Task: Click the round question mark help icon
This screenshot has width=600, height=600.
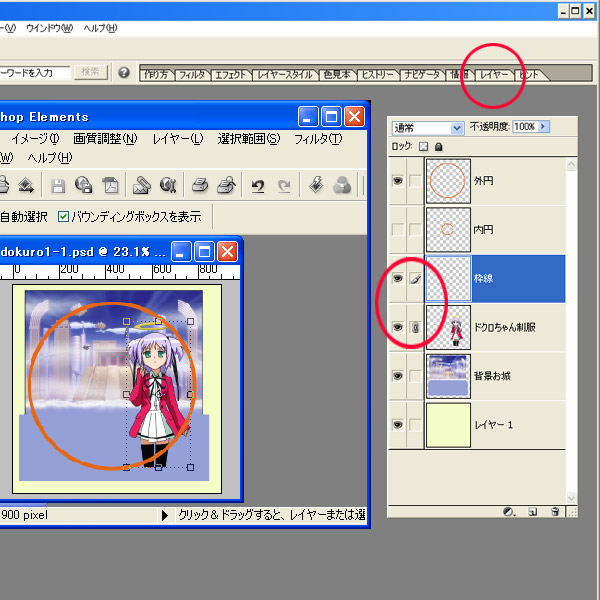Action: 124,72
